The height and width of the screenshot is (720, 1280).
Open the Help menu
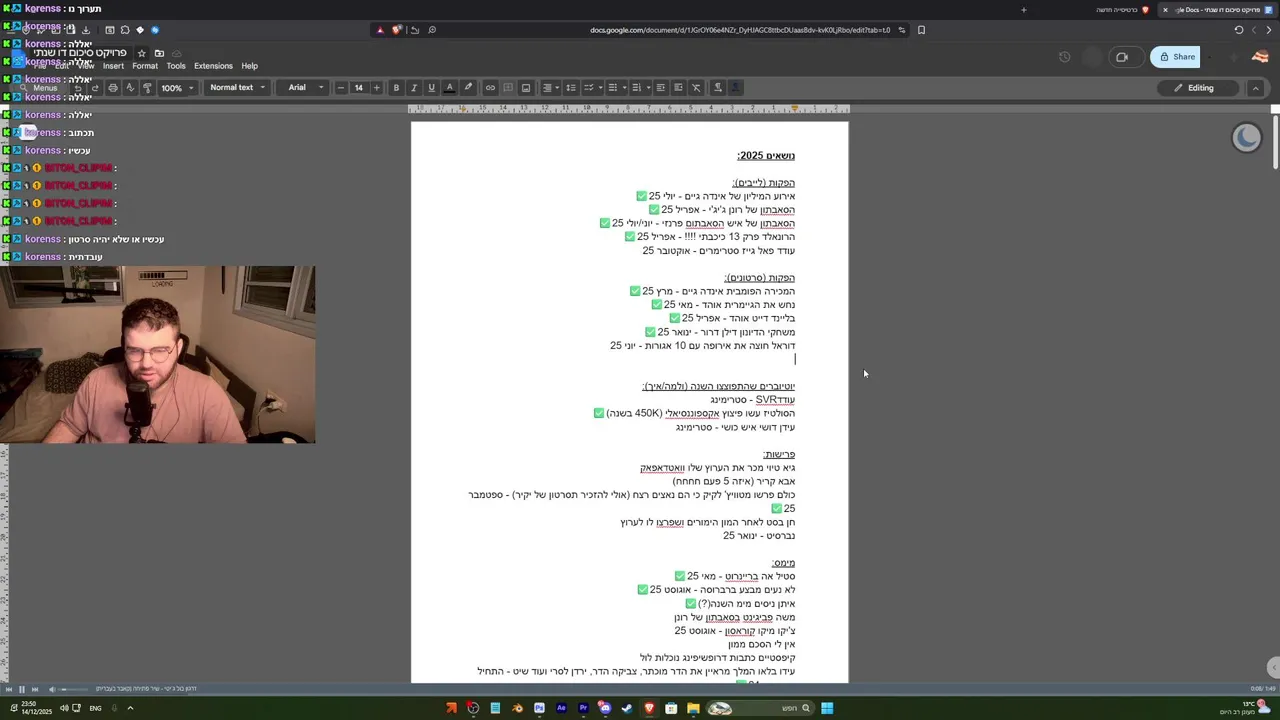coord(249,66)
